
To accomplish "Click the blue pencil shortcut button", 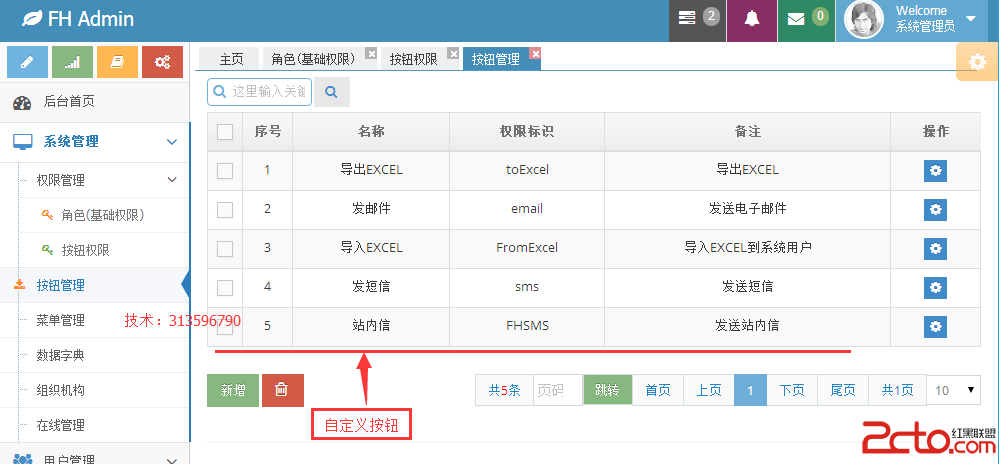I will click(x=27, y=62).
